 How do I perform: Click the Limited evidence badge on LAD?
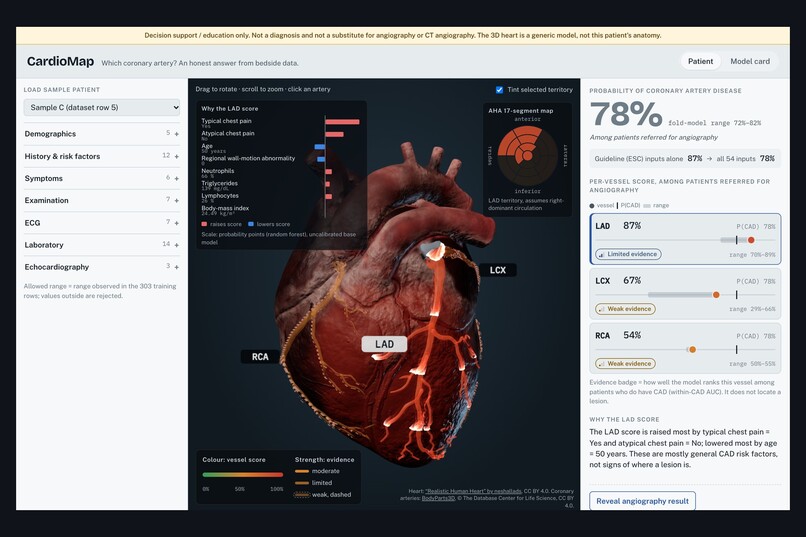(x=628, y=254)
